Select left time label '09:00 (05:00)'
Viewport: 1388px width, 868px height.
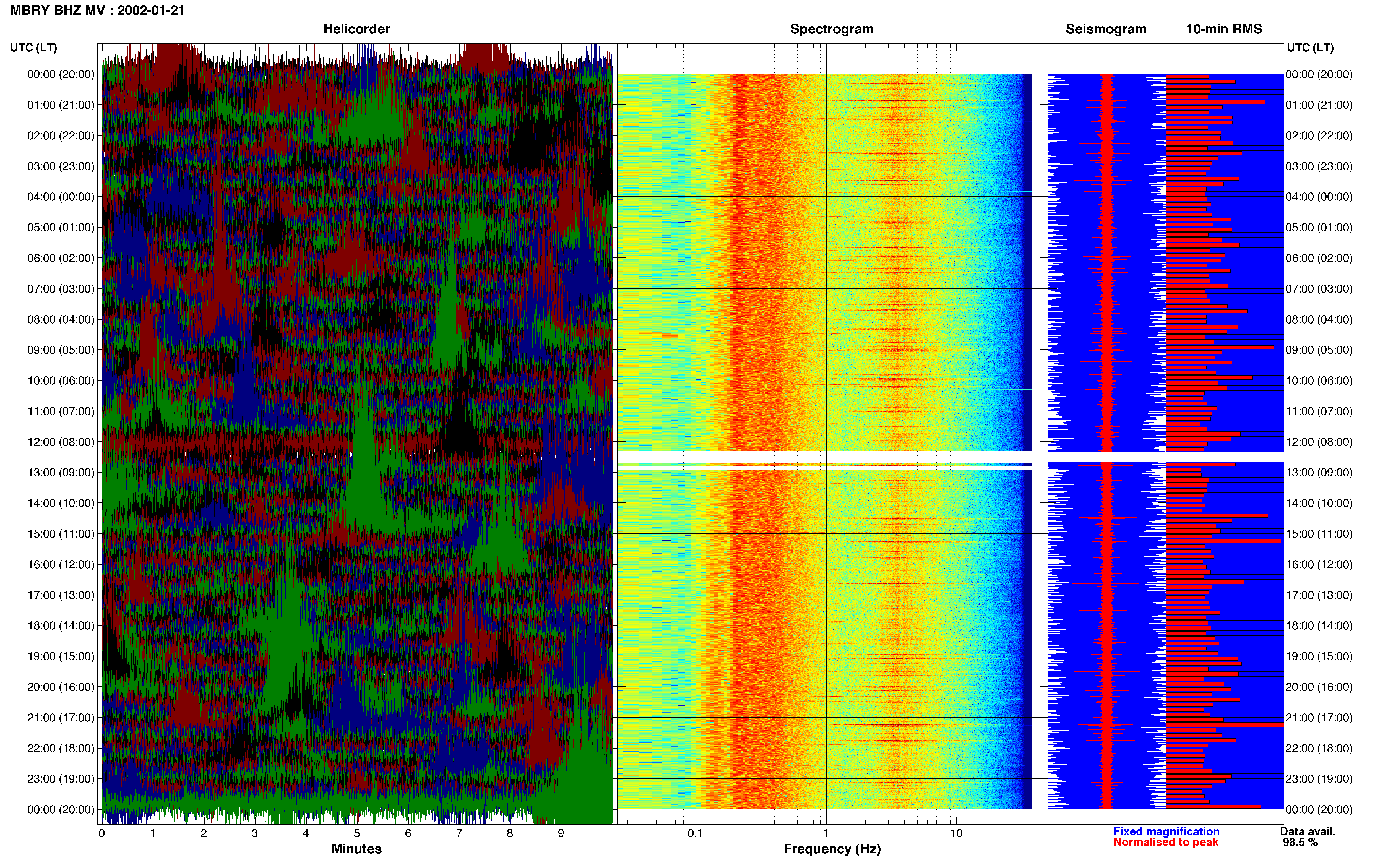(x=61, y=350)
